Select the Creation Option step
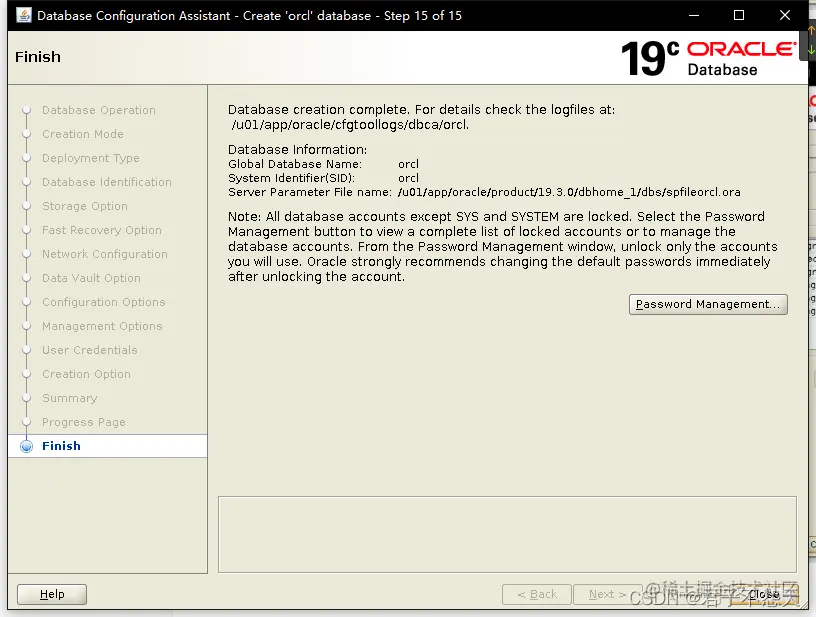816x617 pixels. [86, 374]
